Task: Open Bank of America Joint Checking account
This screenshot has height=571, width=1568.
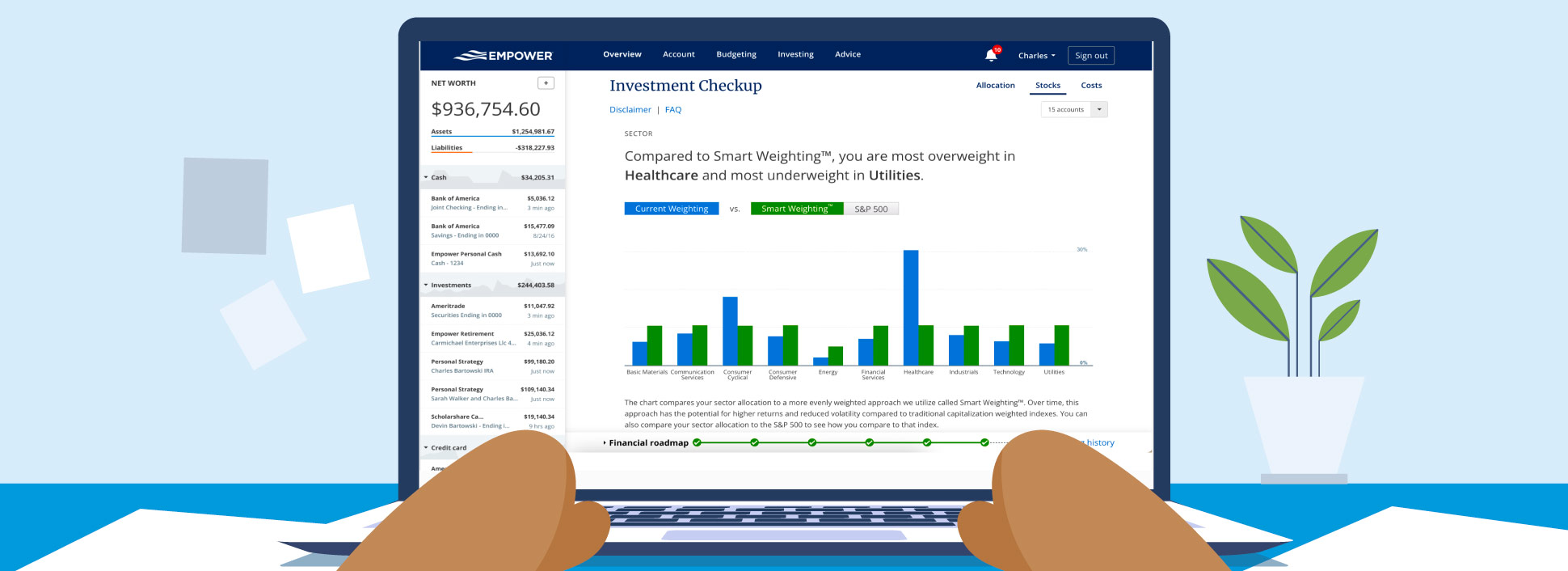Action: (492, 203)
